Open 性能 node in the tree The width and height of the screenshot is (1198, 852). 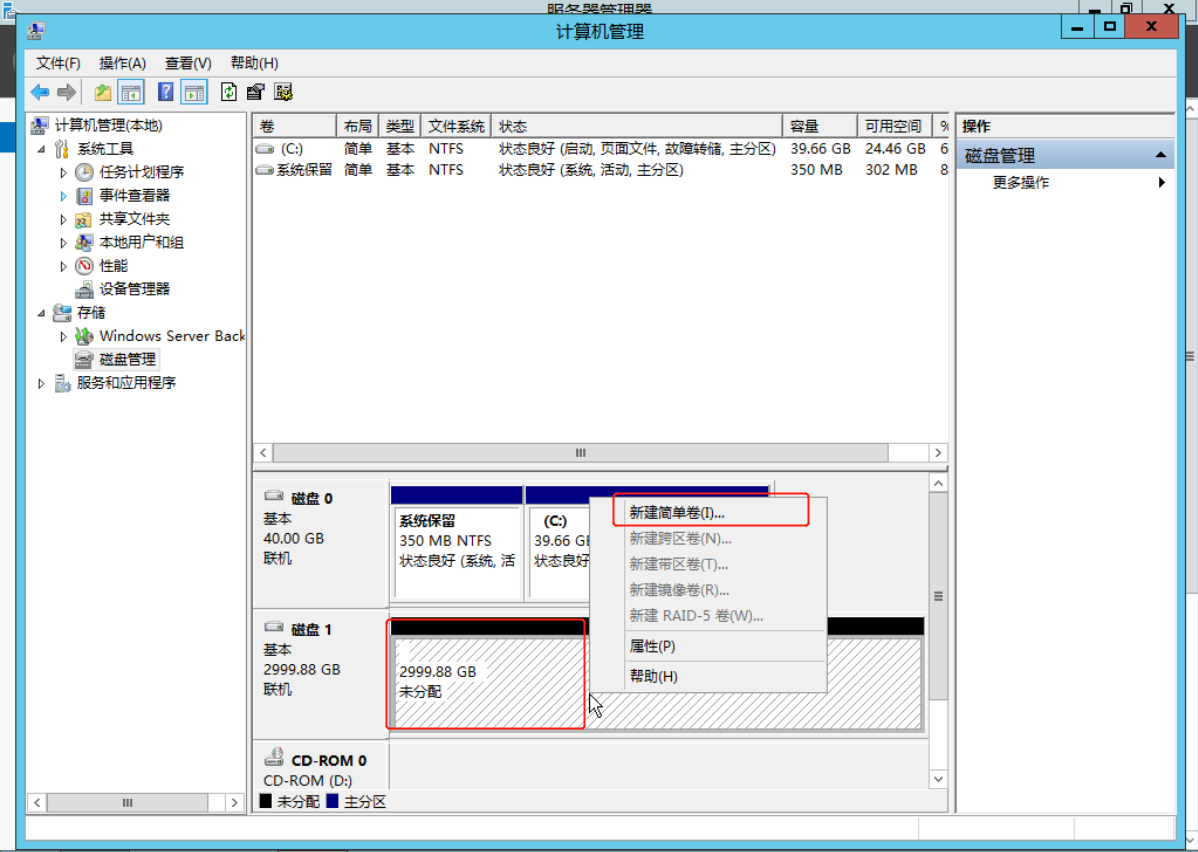(113, 266)
